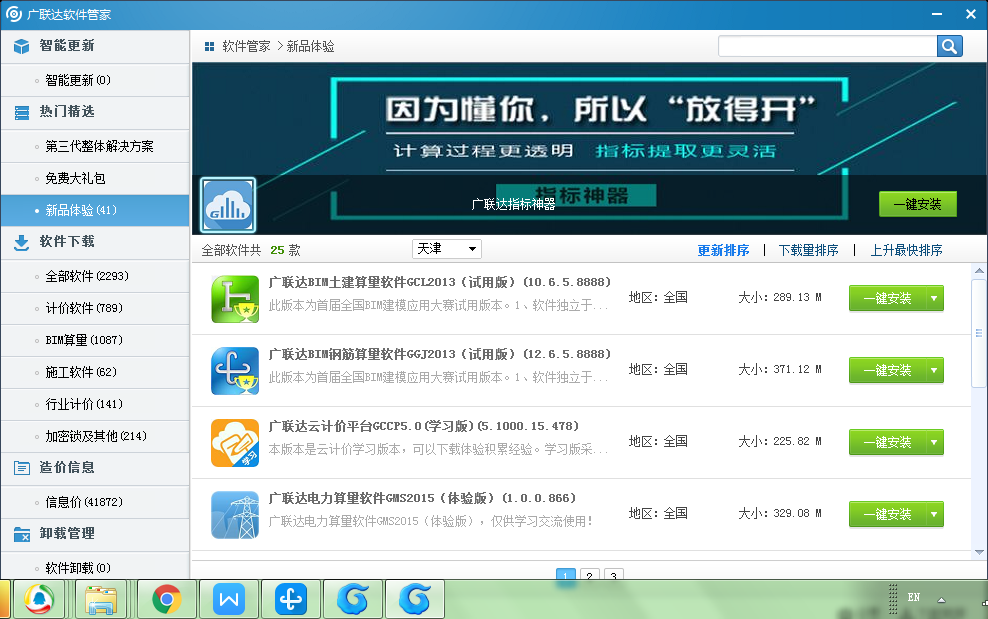Click the 因为懂你 promotional banner
Image resolution: width=988 pixels, height=619 pixels.
[589, 148]
